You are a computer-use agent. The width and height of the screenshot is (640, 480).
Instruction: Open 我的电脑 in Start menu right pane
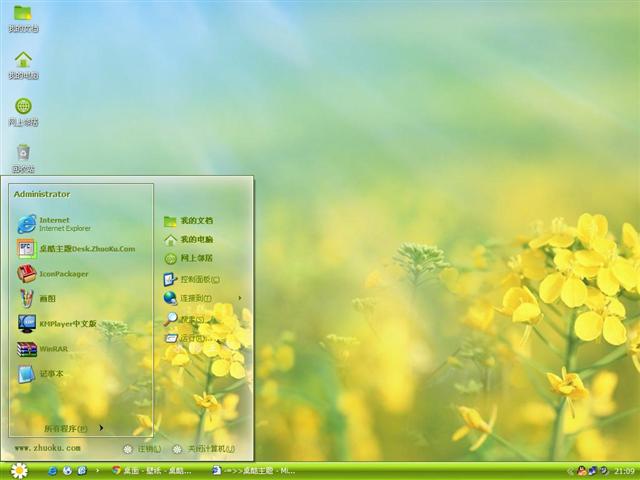[x=188, y=240]
